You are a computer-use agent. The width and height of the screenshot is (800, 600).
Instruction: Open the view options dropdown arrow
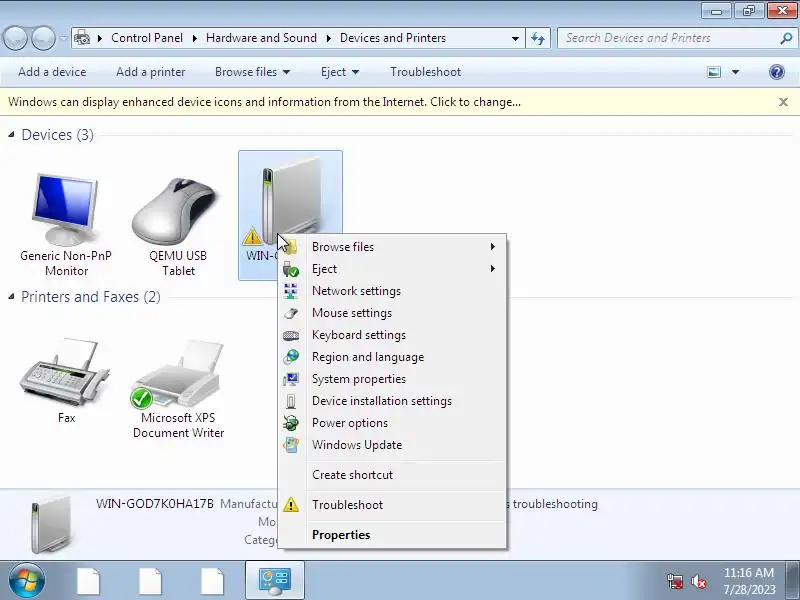tap(735, 72)
